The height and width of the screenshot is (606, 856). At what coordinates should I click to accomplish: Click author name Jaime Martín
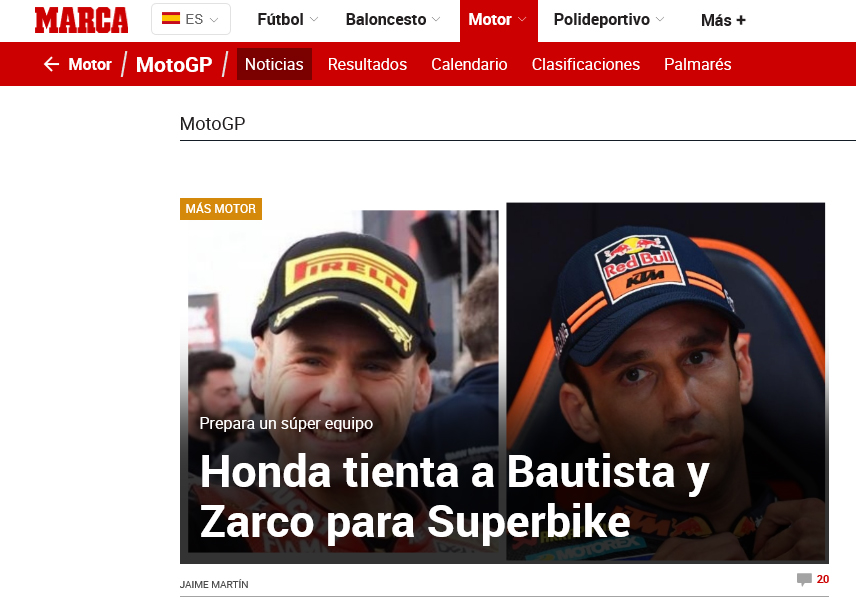coord(214,584)
